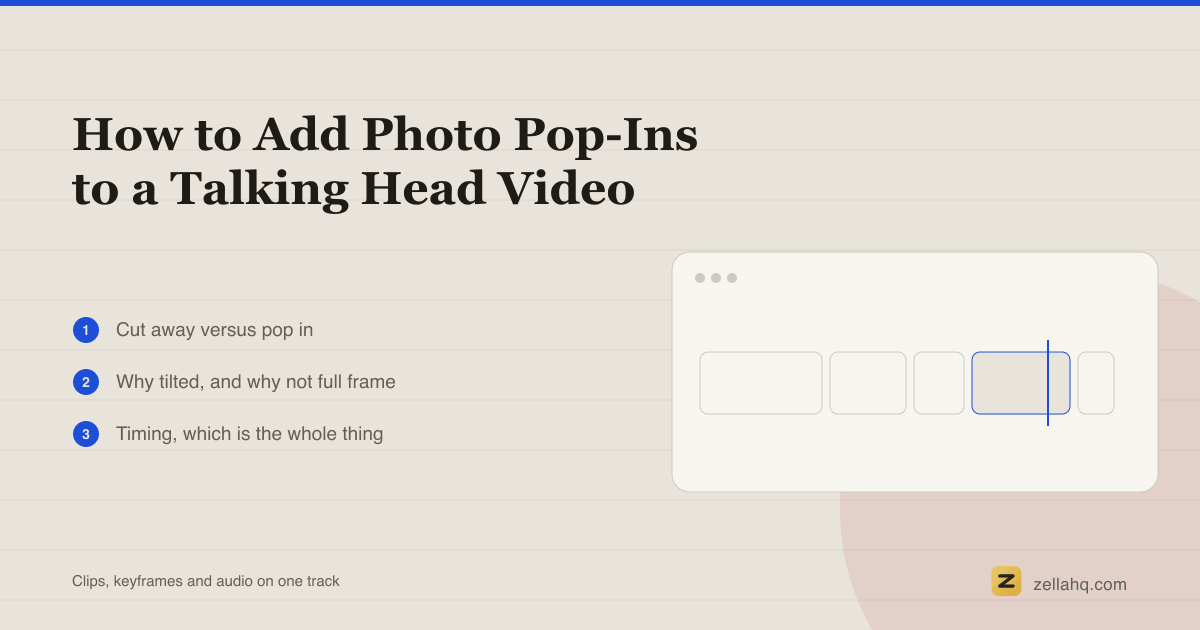This screenshot has height=630, width=1200.
Task: Select the widest first timeline clip
Action: (x=761, y=383)
